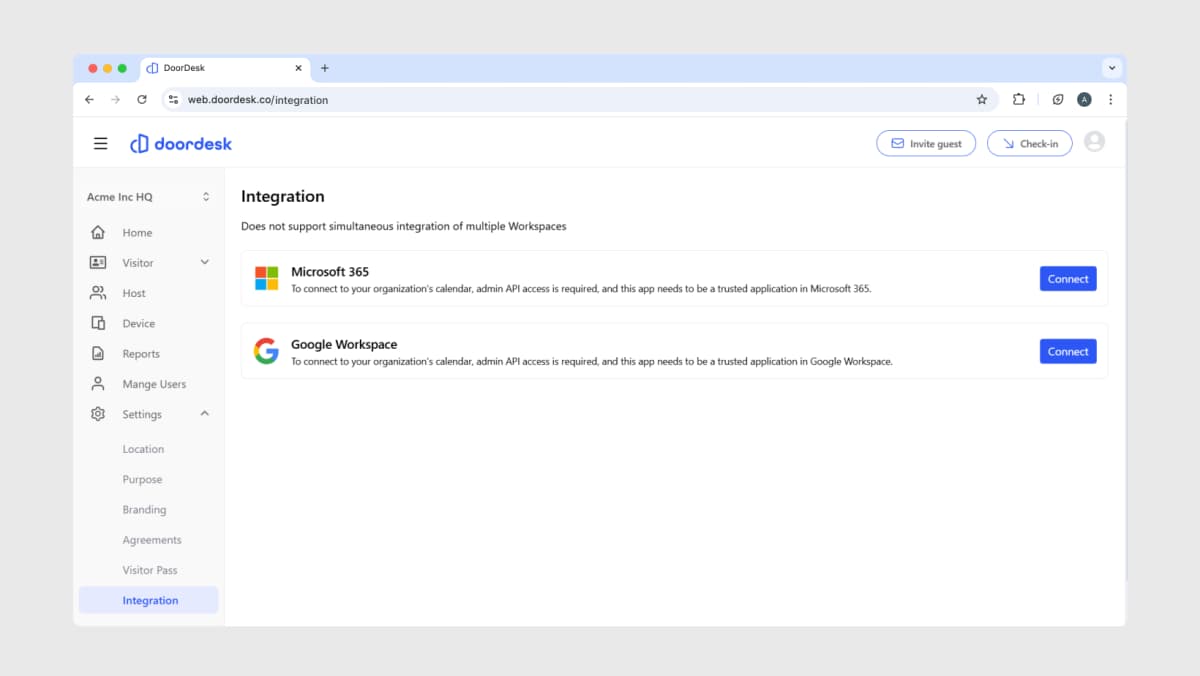
Task: Bookmark page with star icon
Action: [982, 100]
